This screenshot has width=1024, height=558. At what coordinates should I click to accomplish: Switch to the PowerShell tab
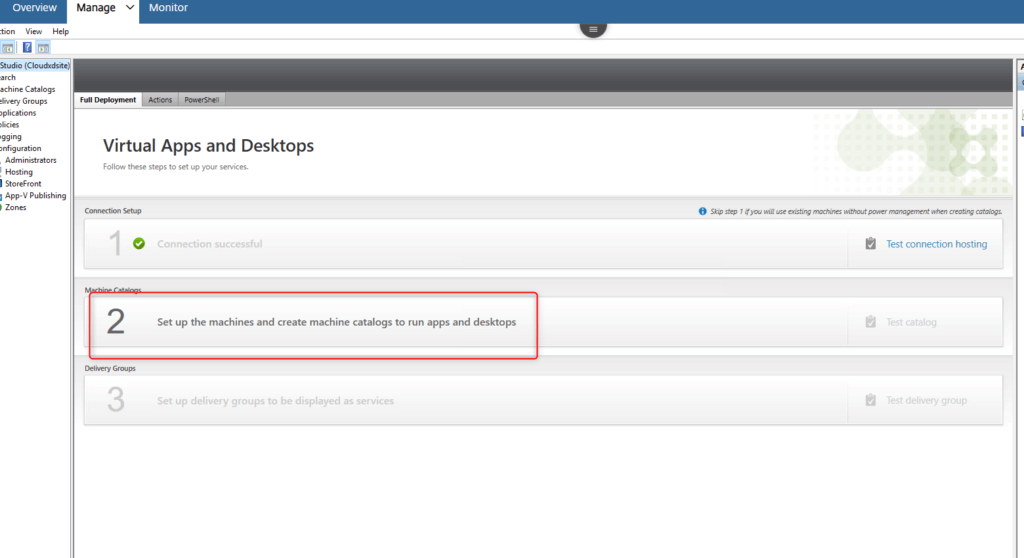(201, 100)
